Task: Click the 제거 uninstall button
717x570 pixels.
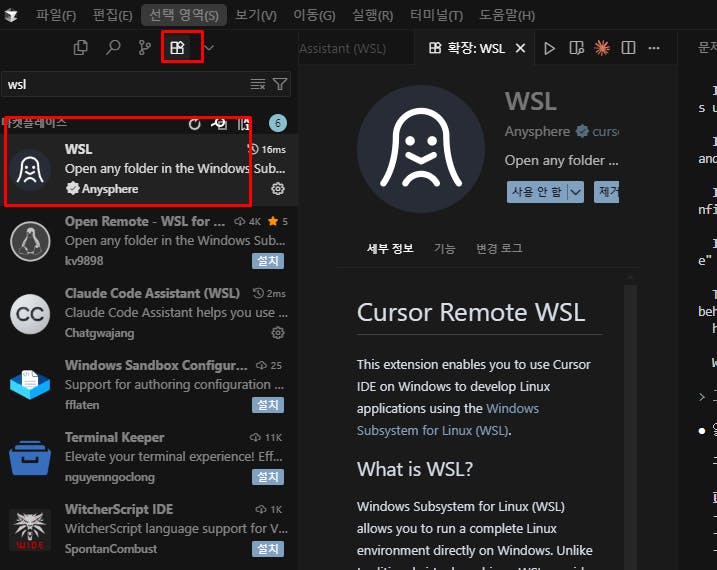Action: [607, 192]
